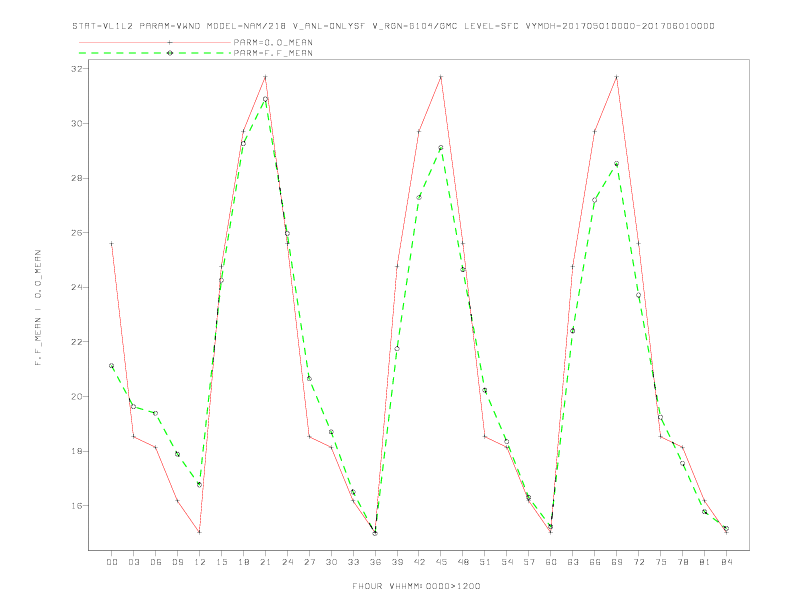
Task: Click the x-axis tick label 21
Action: point(265,562)
